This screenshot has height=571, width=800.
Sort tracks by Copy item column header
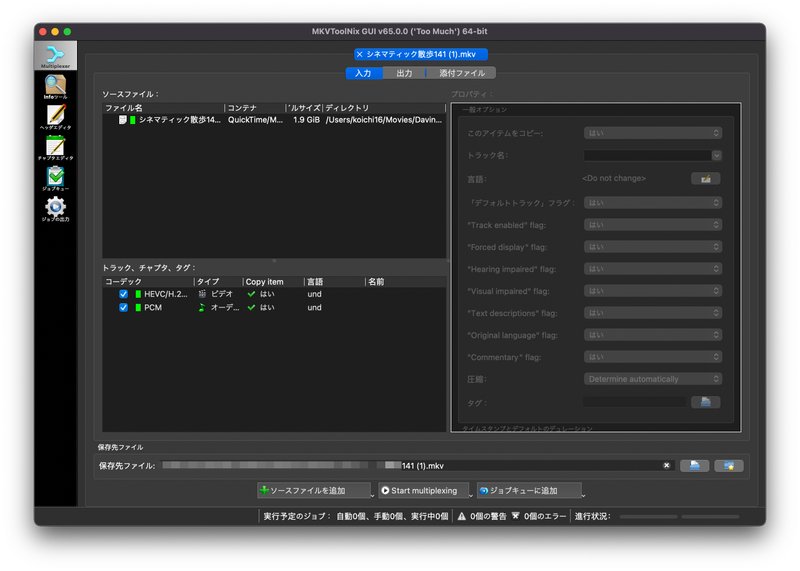pos(273,282)
